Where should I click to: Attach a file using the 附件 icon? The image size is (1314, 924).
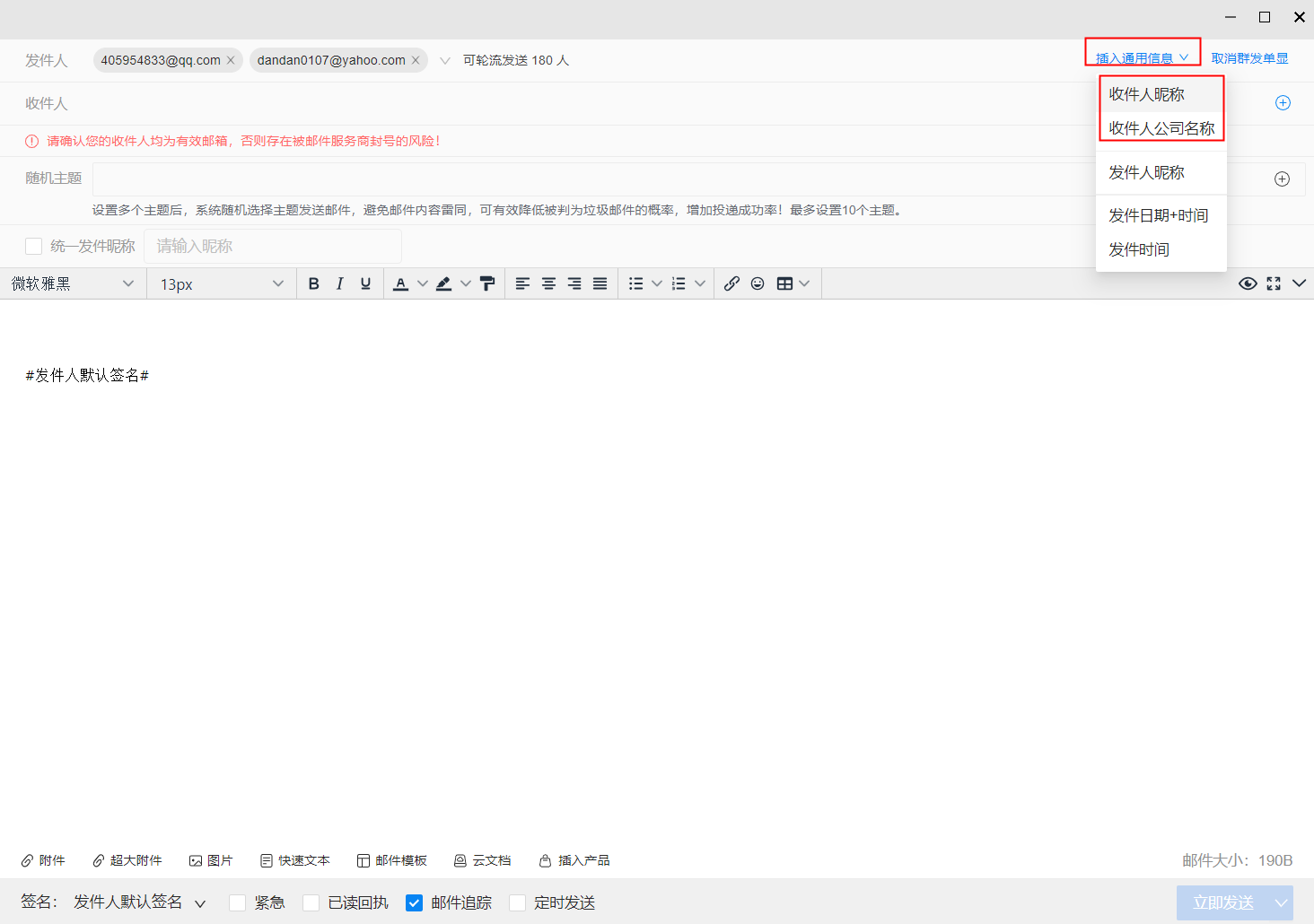tap(42, 860)
